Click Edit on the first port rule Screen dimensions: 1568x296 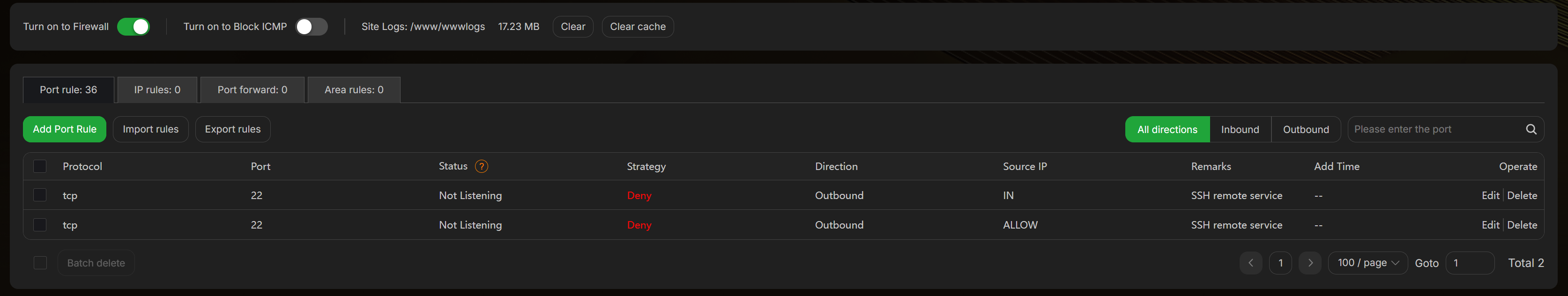click(1489, 195)
